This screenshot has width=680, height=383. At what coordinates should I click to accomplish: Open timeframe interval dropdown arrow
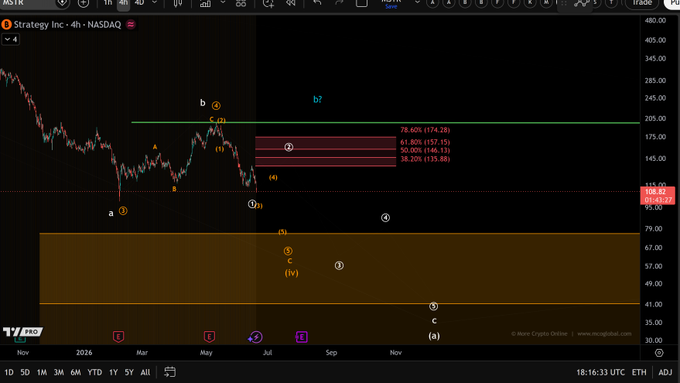click(154, 3)
